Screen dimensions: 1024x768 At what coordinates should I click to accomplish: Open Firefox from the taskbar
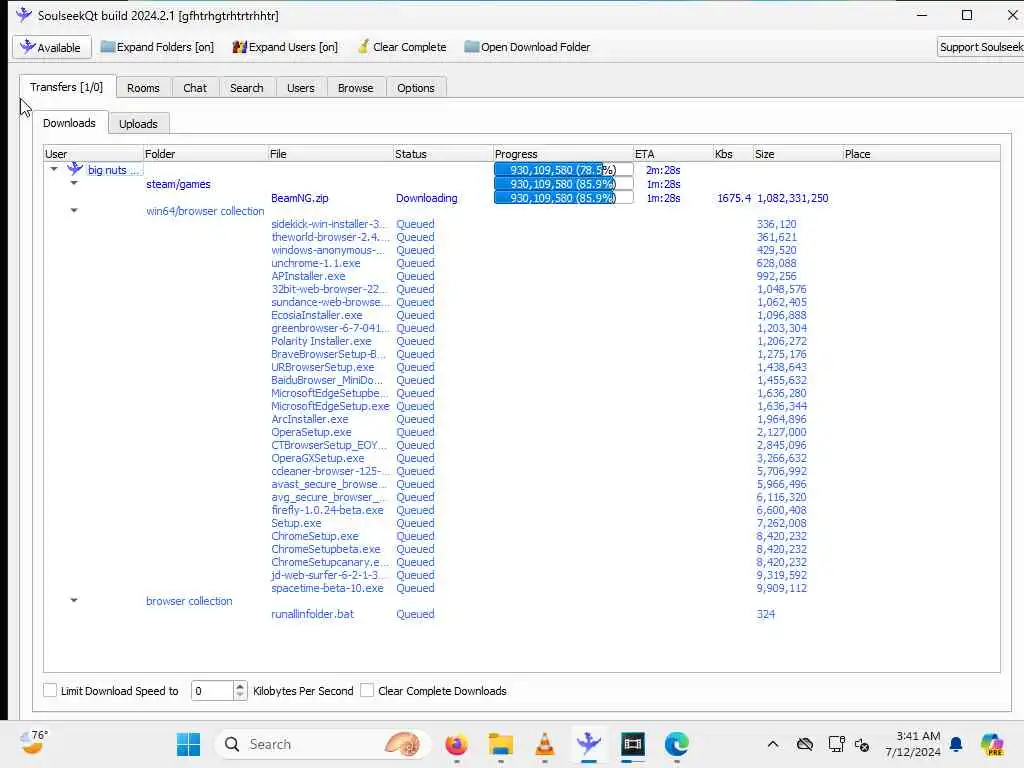click(456, 744)
